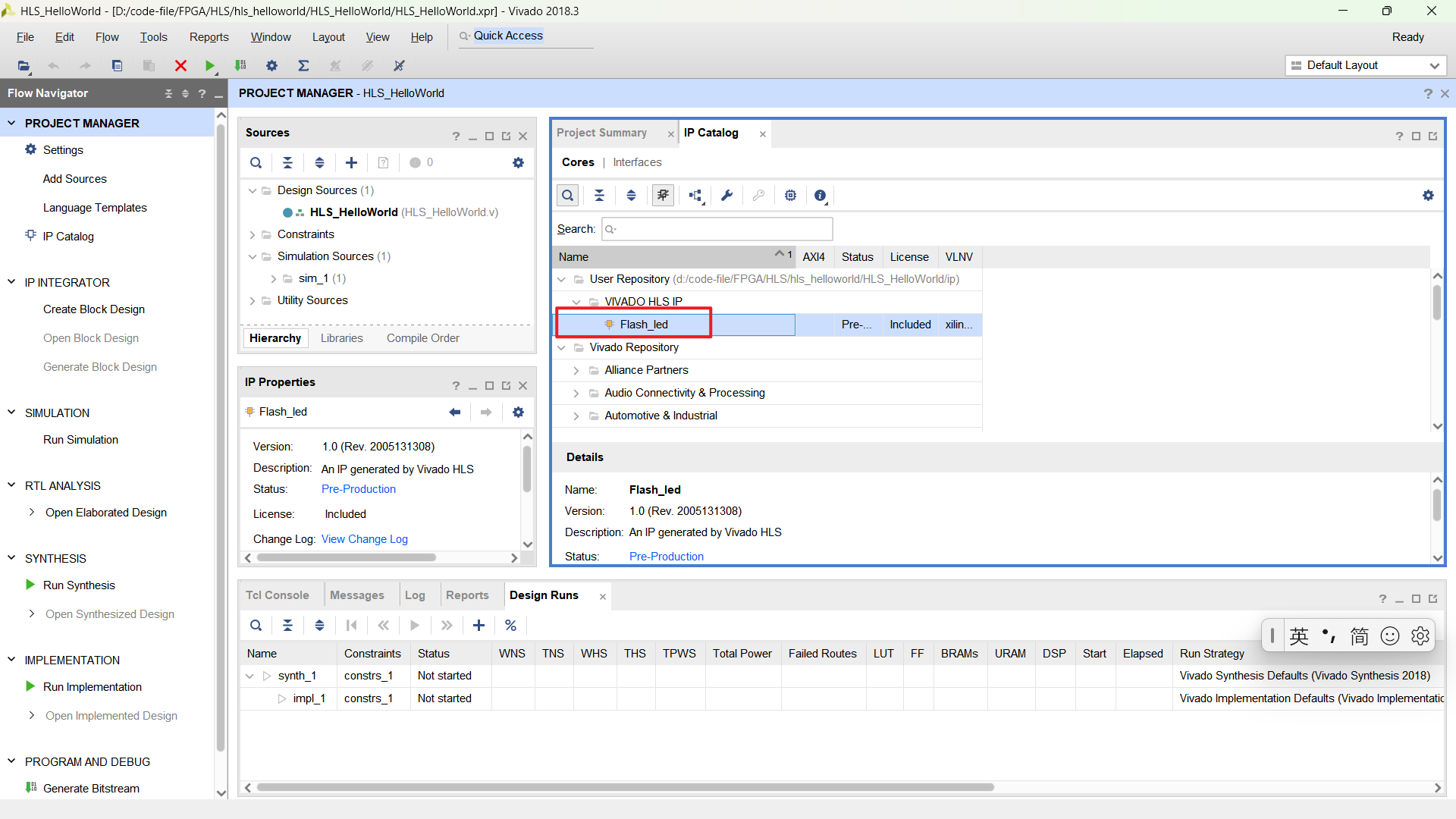Image resolution: width=1456 pixels, height=819 pixels.
Task: Switch to Compile Order tab
Action: click(x=423, y=338)
